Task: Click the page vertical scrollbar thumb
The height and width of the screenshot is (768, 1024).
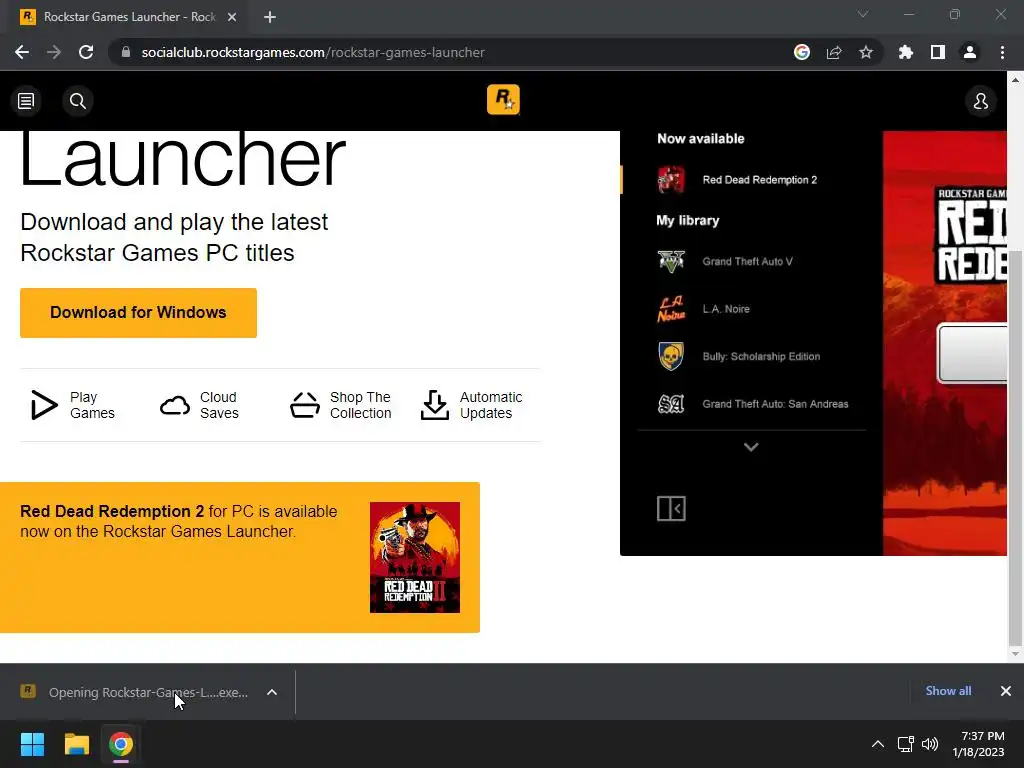Action: [x=1014, y=447]
